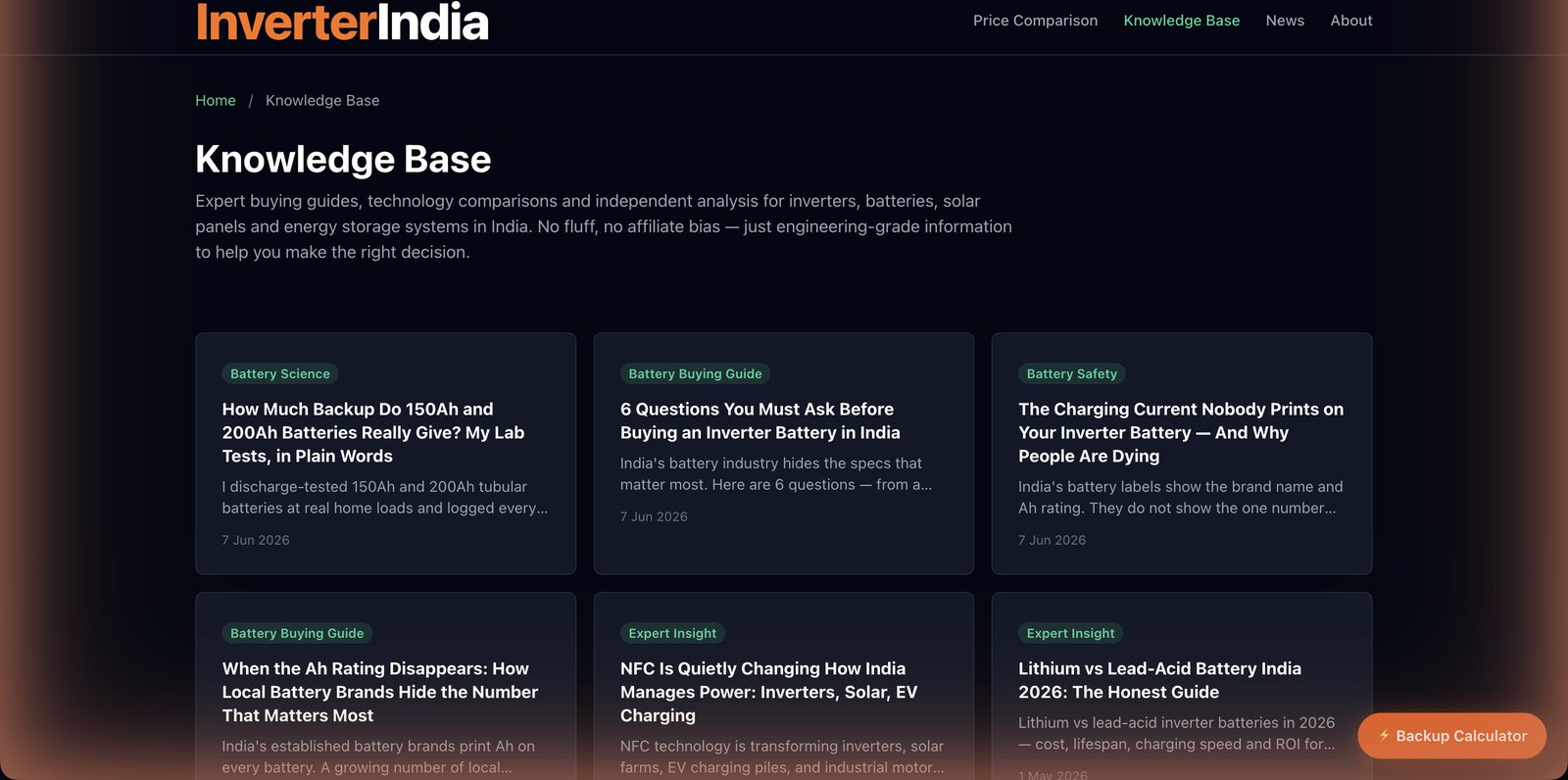The height and width of the screenshot is (780, 1568).
Task: Click excerpt 'I discharge-tested 150Ah and 200Ah tubular'
Action: tap(385, 497)
